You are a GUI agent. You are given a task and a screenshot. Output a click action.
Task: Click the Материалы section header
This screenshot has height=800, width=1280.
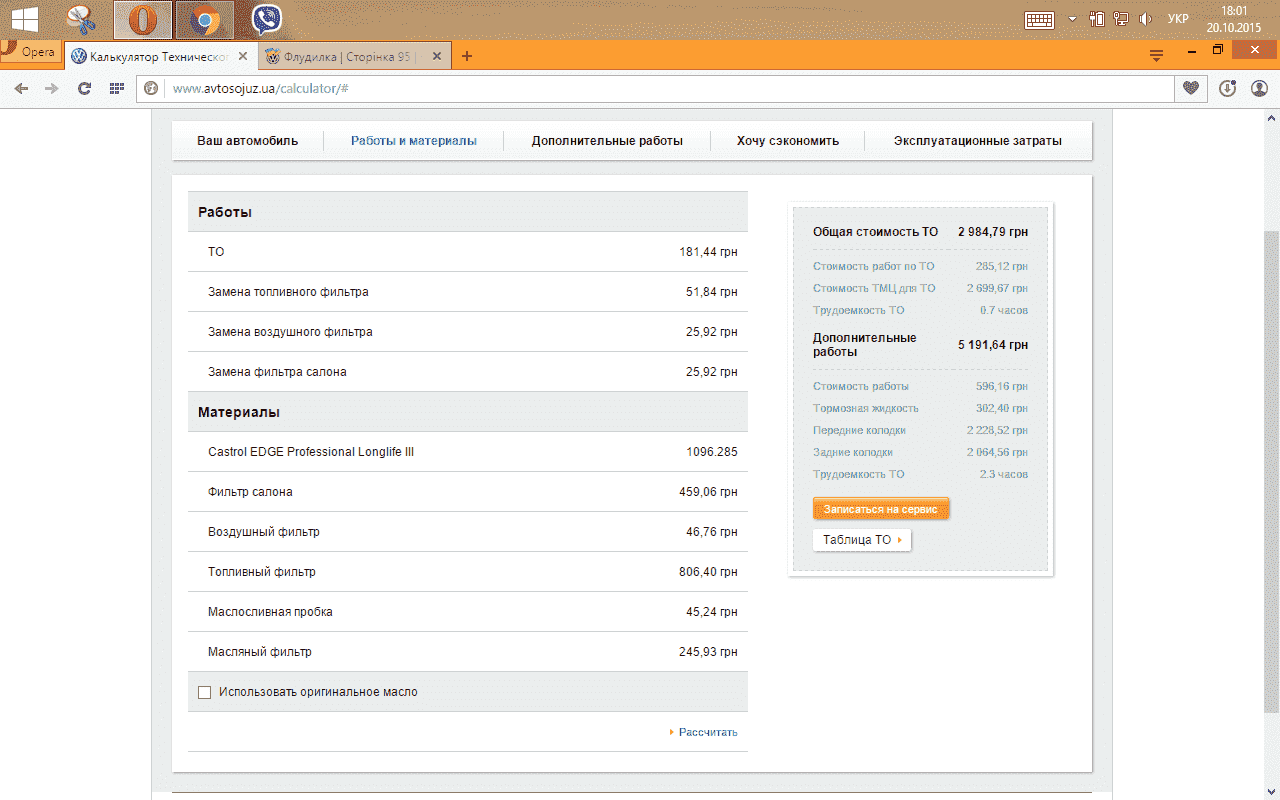(468, 412)
